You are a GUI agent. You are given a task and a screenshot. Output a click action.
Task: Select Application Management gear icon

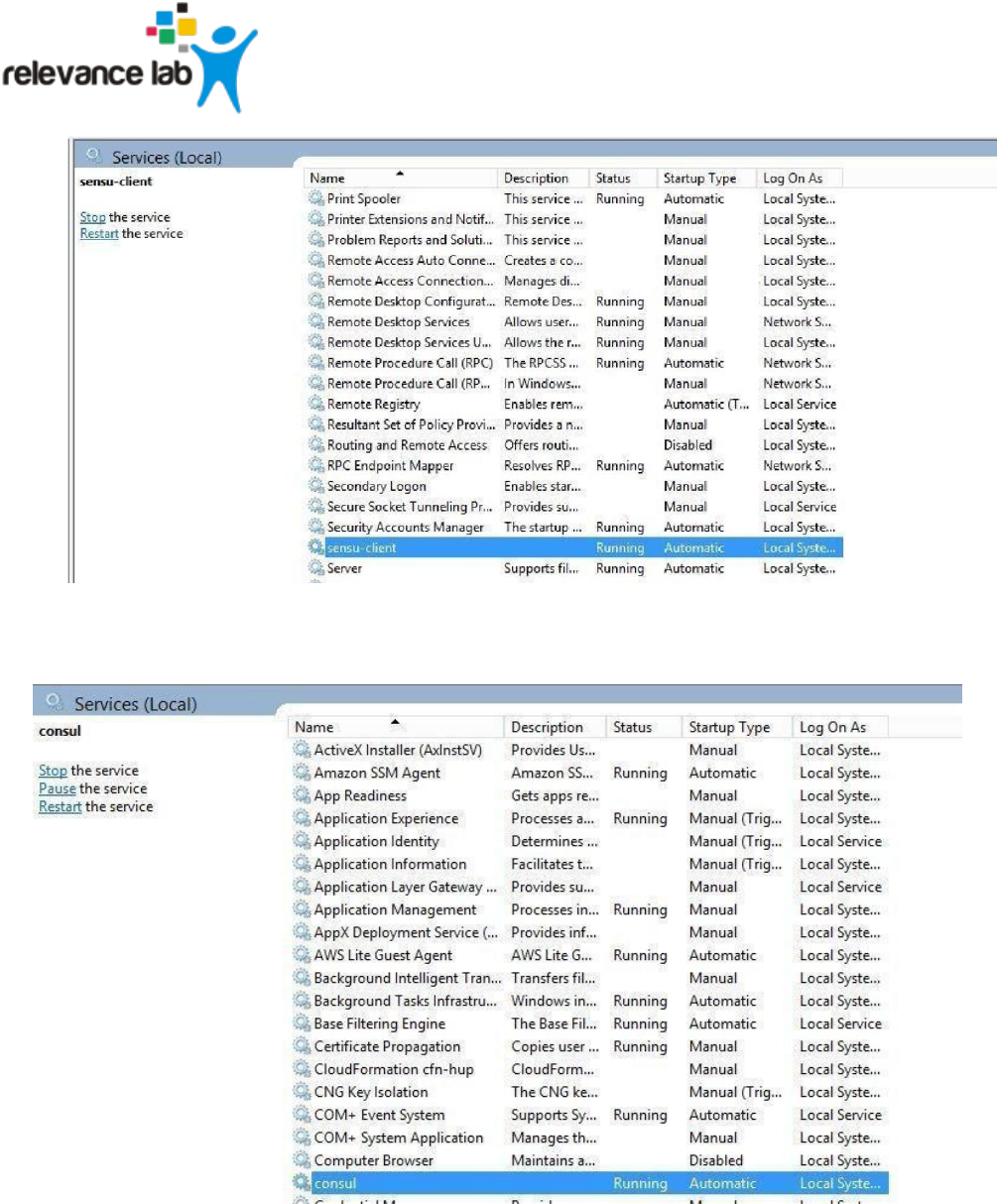click(x=302, y=909)
